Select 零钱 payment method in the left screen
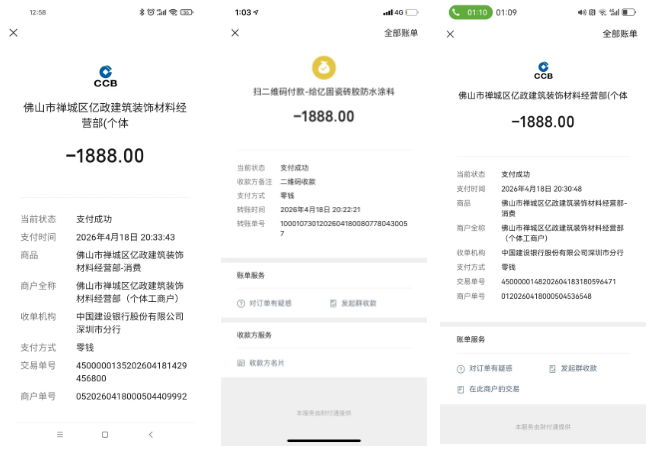 (85, 347)
